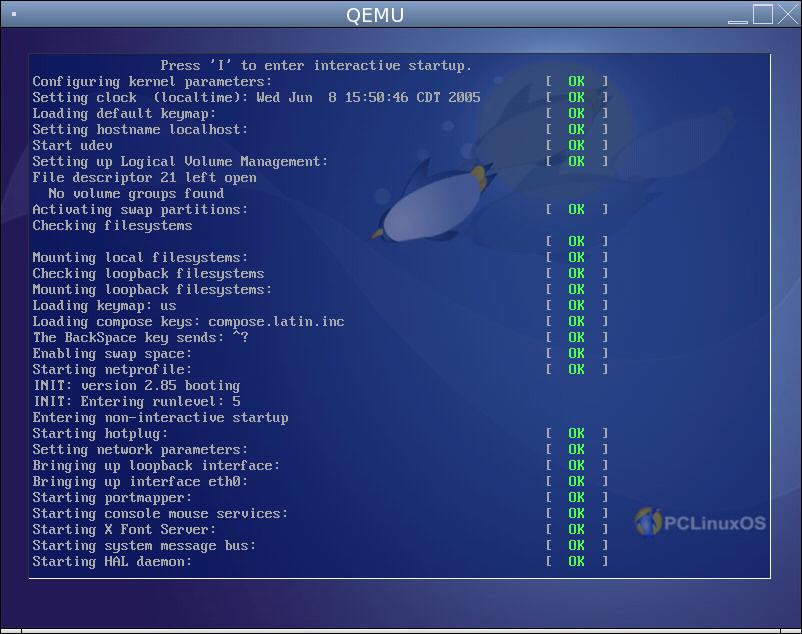Click the 'Start udev' line
The image size is (802, 634).
click(72, 146)
